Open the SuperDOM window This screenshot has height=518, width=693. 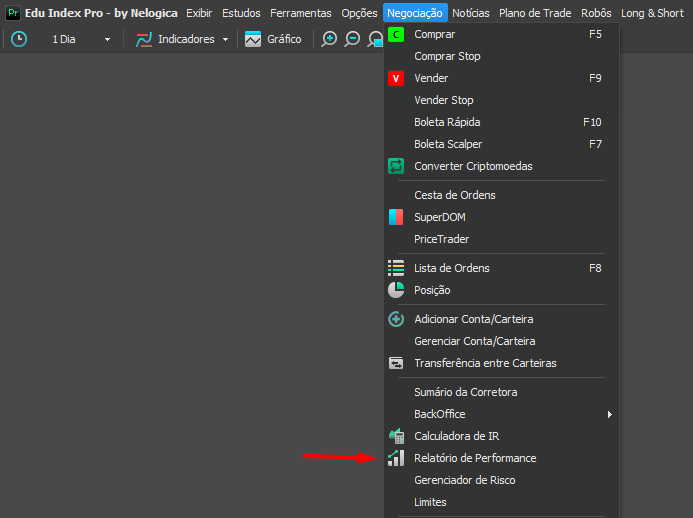(439, 217)
